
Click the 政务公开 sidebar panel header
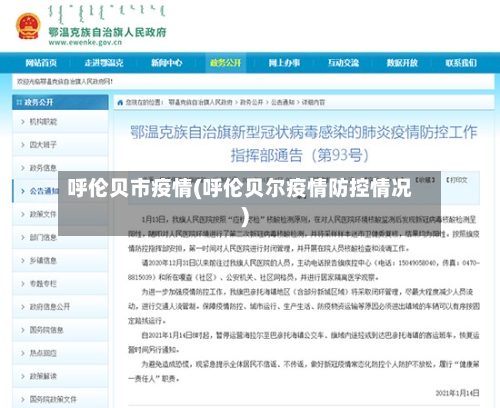pos(60,102)
